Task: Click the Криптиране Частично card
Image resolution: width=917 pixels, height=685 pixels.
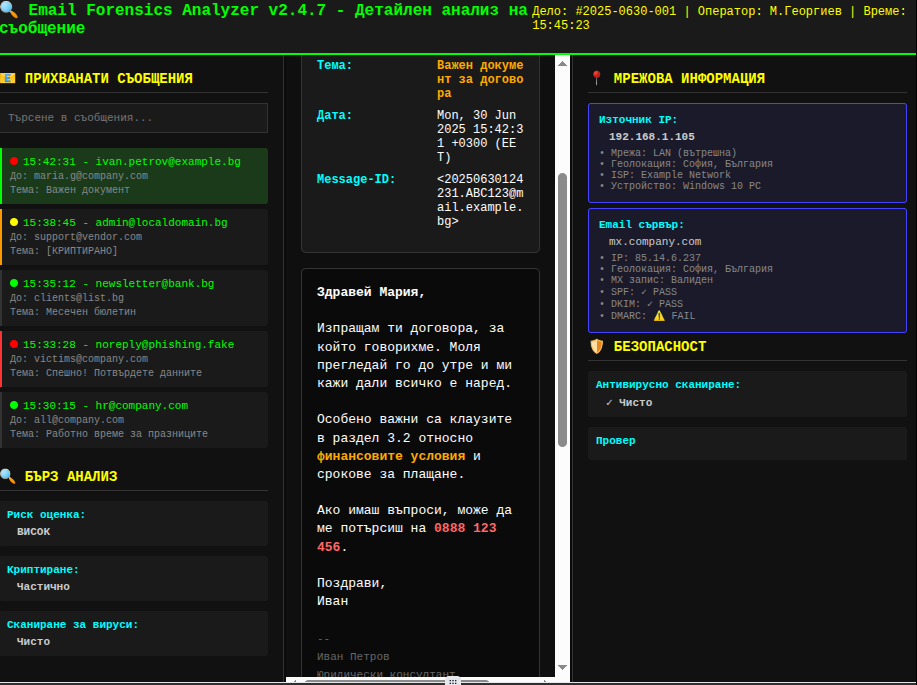Action: click(134, 578)
